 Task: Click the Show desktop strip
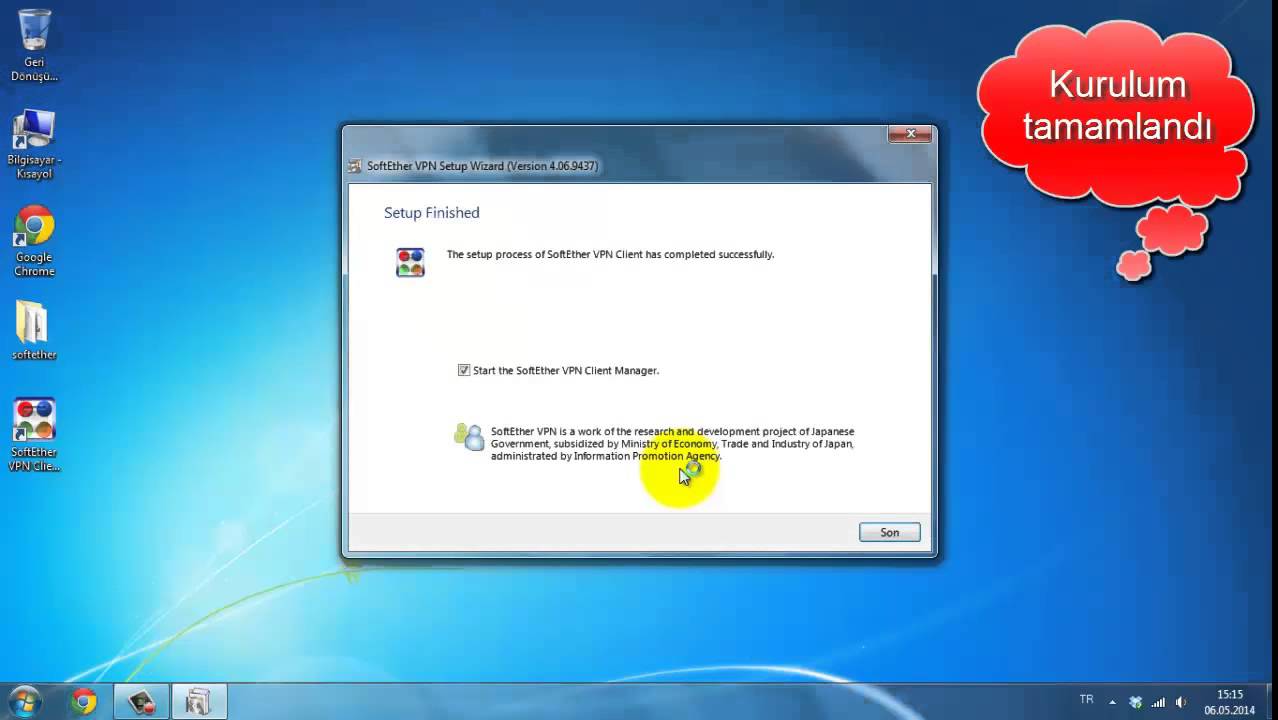[1271, 702]
